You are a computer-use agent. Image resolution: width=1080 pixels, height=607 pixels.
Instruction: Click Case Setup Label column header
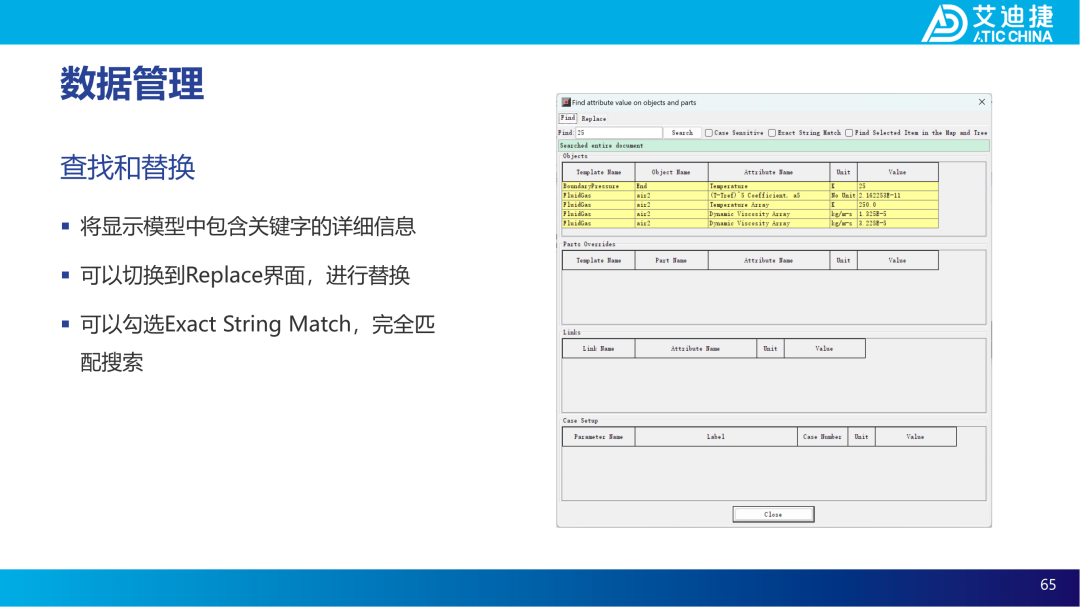pos(716,437)
